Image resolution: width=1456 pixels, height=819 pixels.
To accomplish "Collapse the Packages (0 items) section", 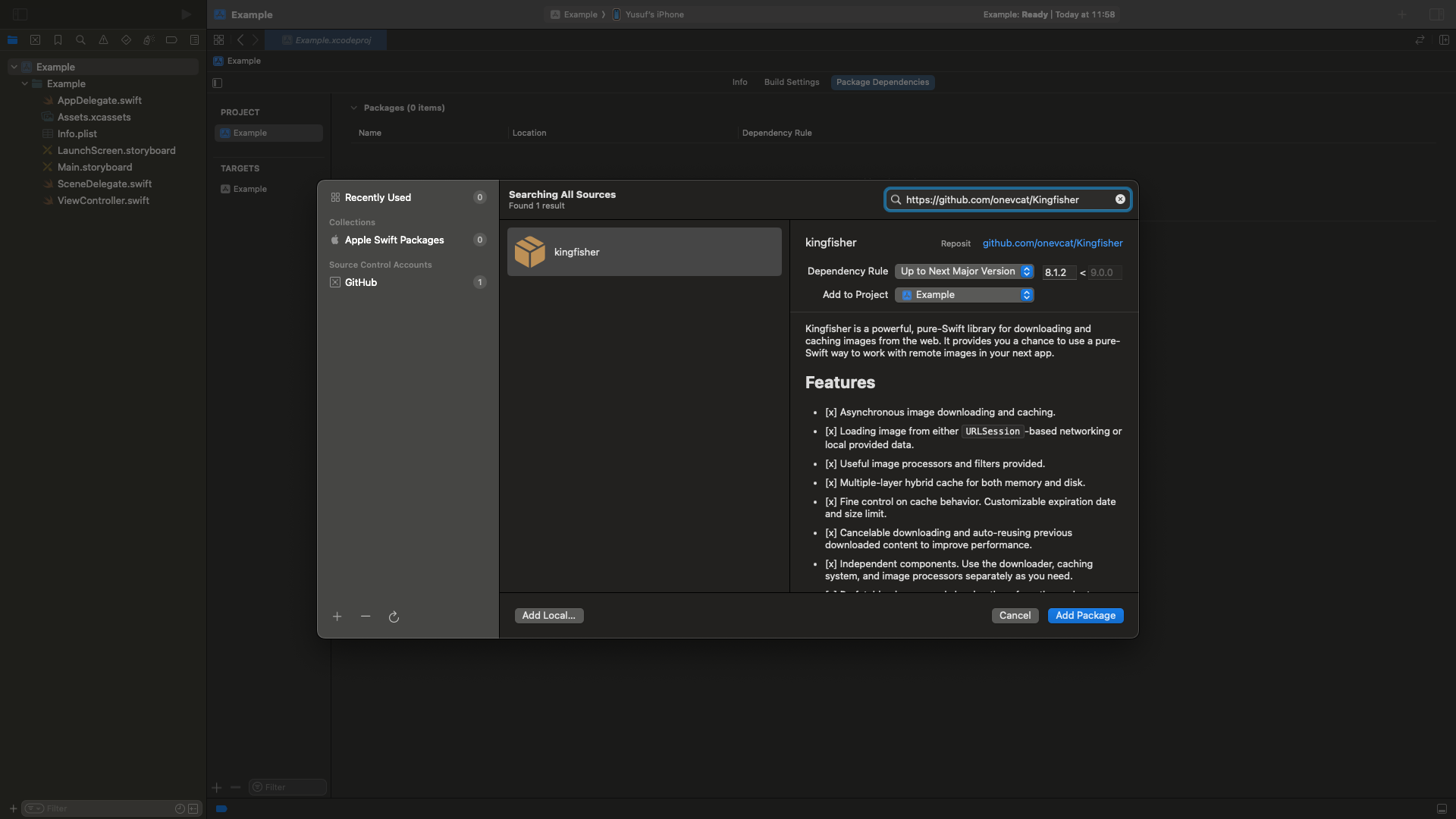I will [353, 108].
